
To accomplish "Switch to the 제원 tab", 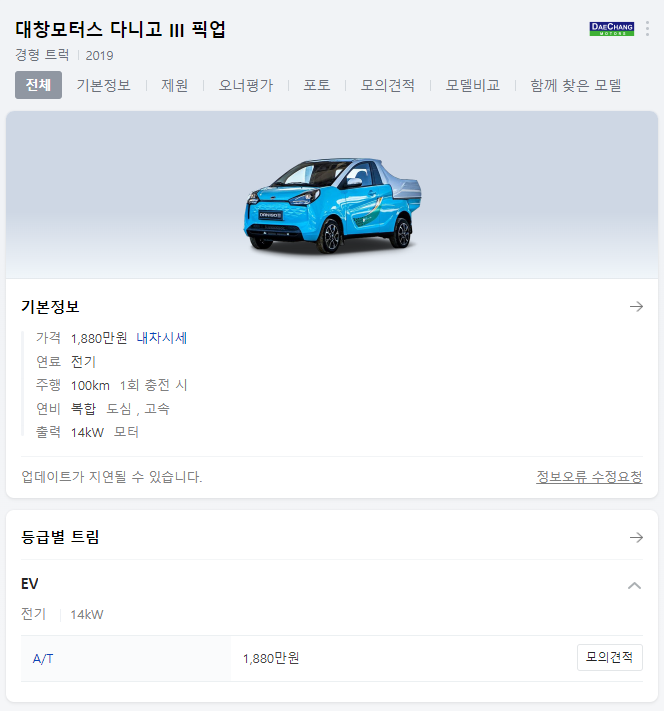I will [175, 85].
